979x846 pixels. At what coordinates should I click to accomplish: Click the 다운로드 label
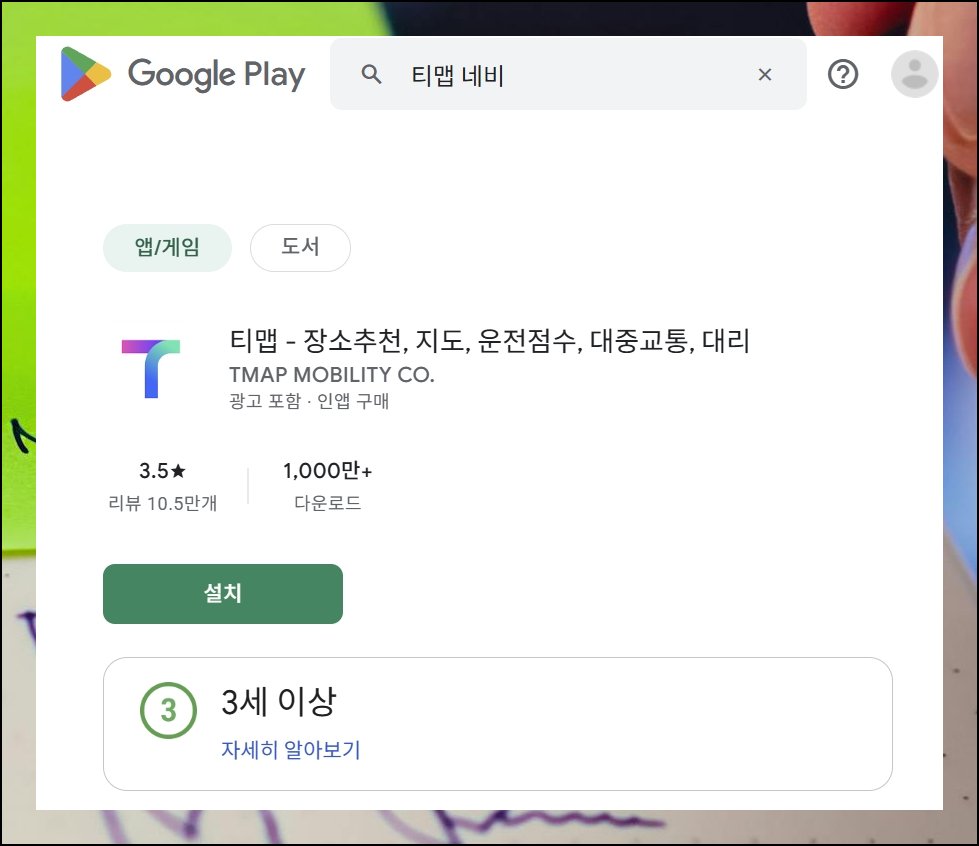point(328,503)
